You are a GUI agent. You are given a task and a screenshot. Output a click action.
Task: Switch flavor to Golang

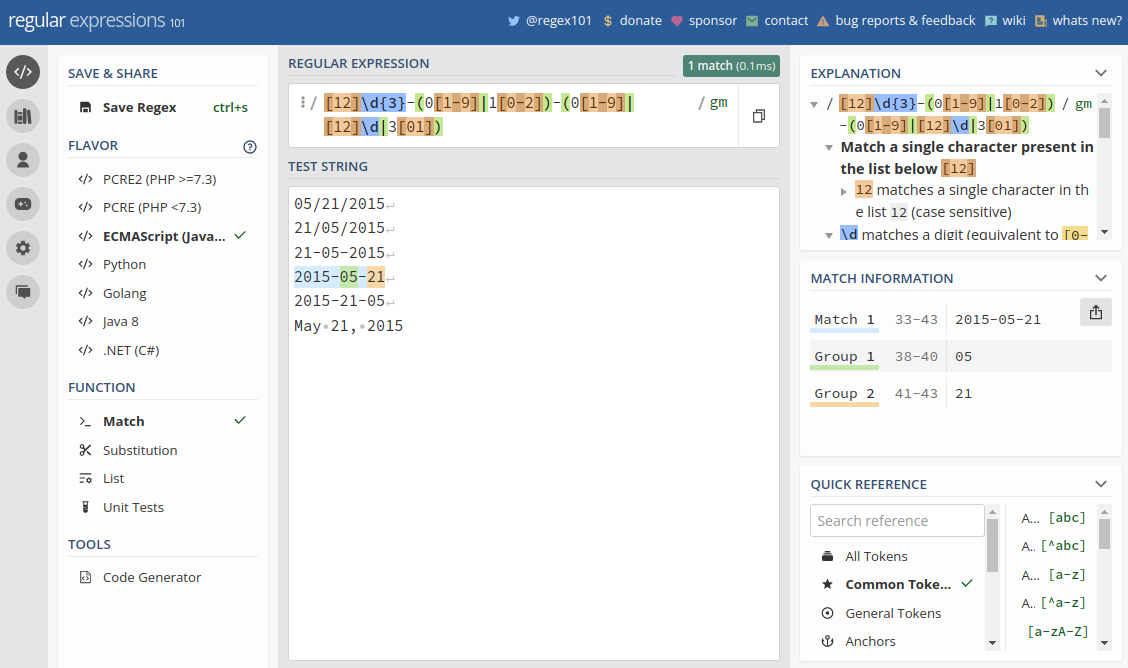(x=124, y=293)
